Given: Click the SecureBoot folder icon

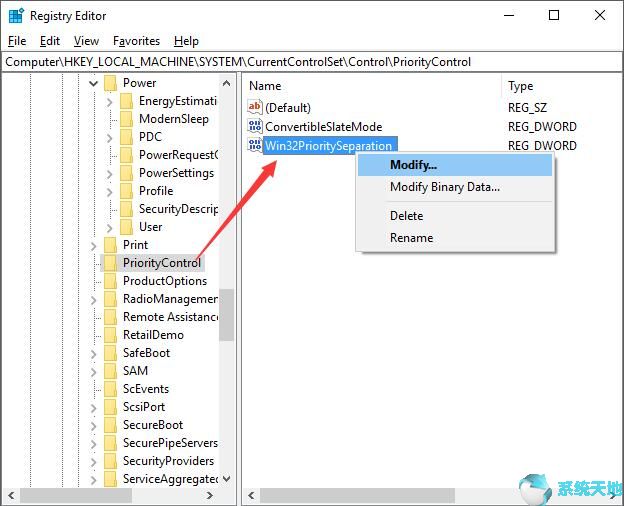Looking at the screenshot, I should click(110, 425).
